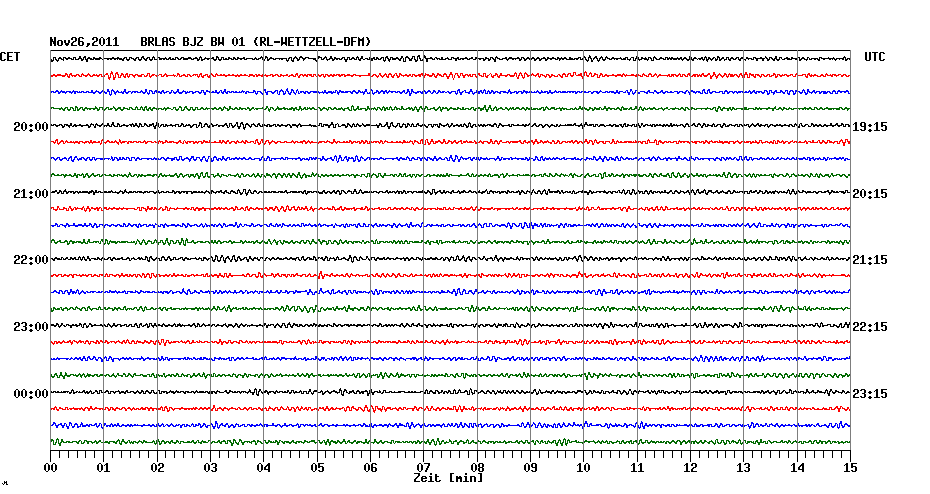
Task: Click the CET timezone label
Action: 10,58
